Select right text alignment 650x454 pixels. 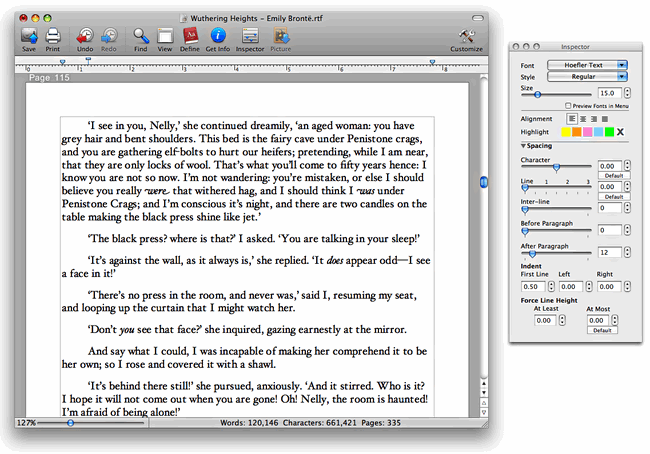click(x=594, y=119)
